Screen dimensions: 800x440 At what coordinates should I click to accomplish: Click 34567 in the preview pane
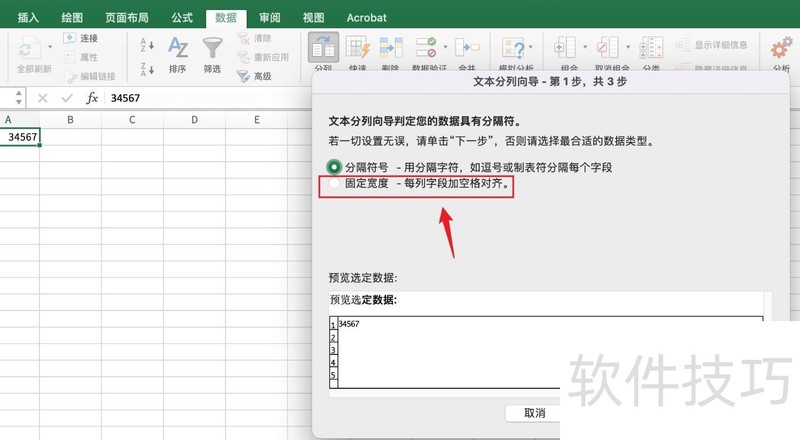click(x=349, y=324)
